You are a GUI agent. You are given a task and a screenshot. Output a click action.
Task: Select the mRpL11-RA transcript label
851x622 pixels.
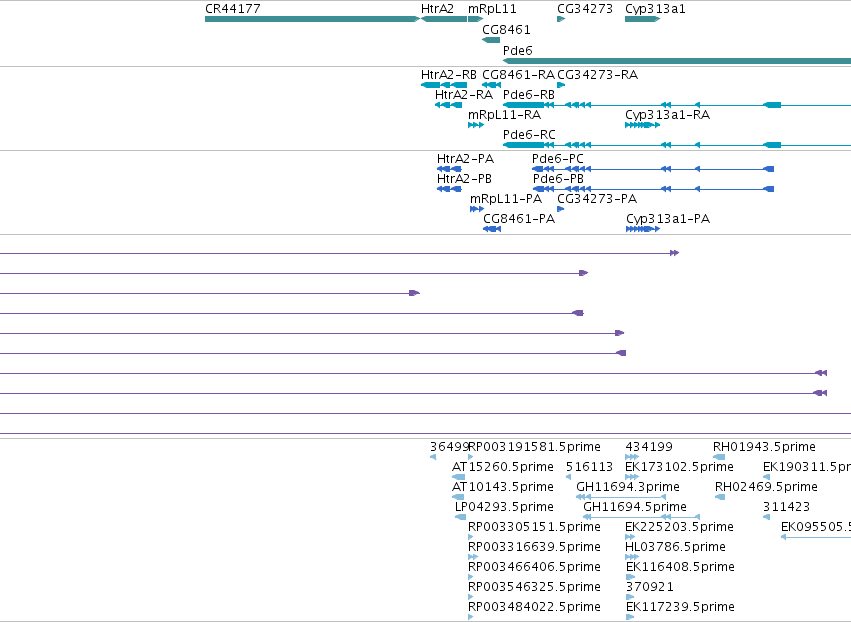pyautogui.click(x=505, y=115)
